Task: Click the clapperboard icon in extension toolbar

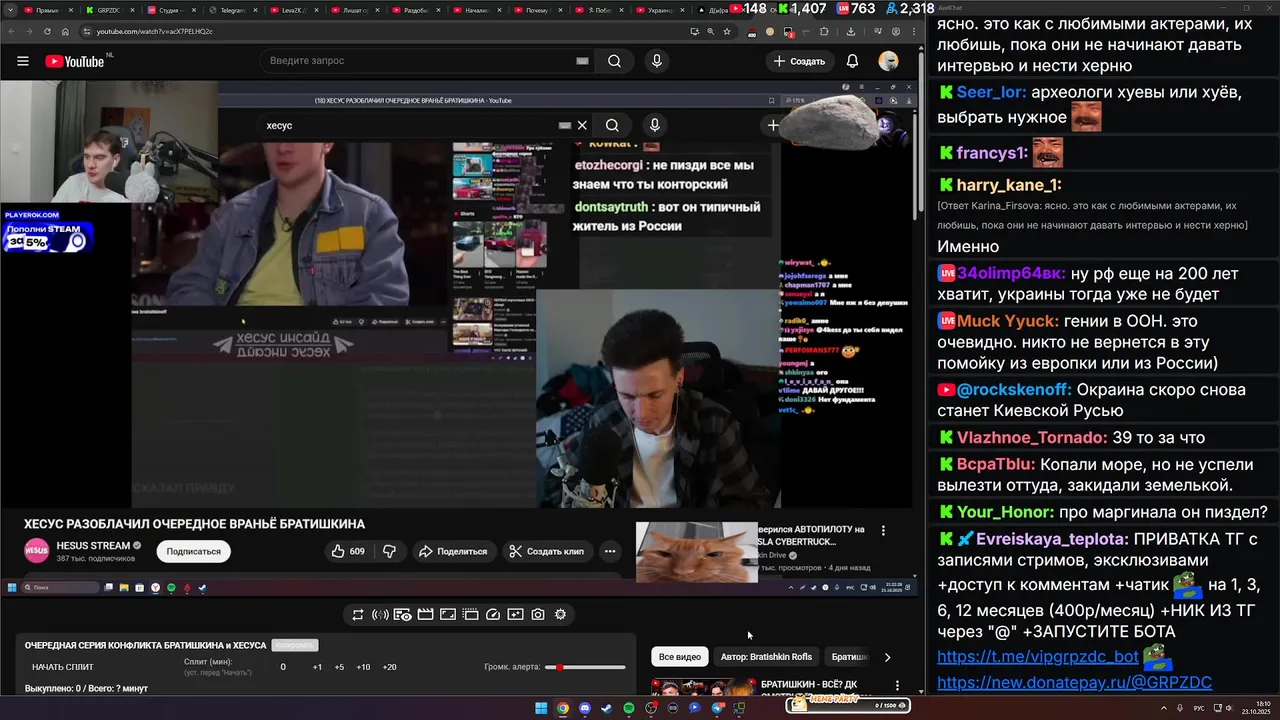Action: (x=425, y=614)
